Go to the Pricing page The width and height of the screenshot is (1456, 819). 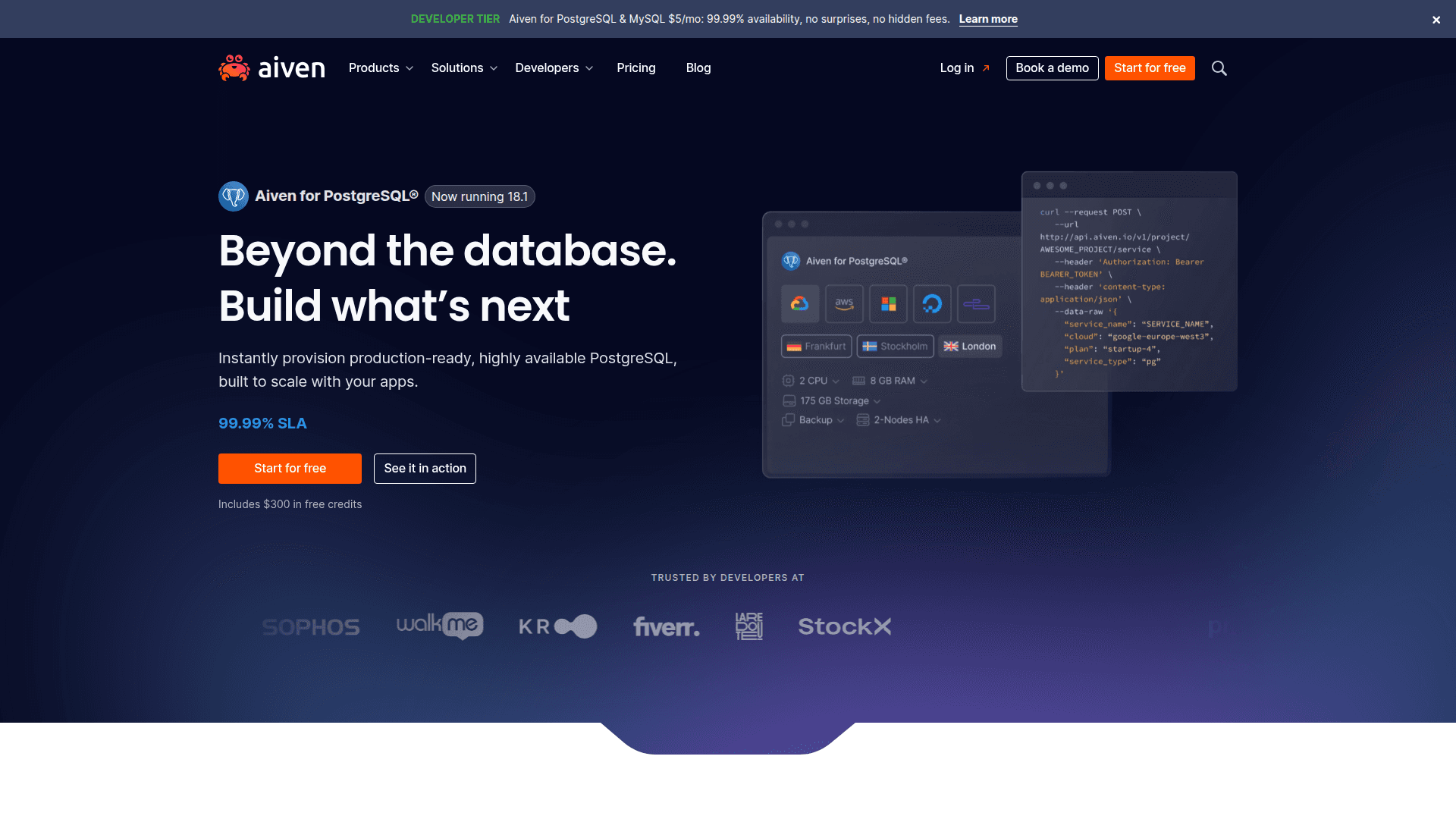635,67
